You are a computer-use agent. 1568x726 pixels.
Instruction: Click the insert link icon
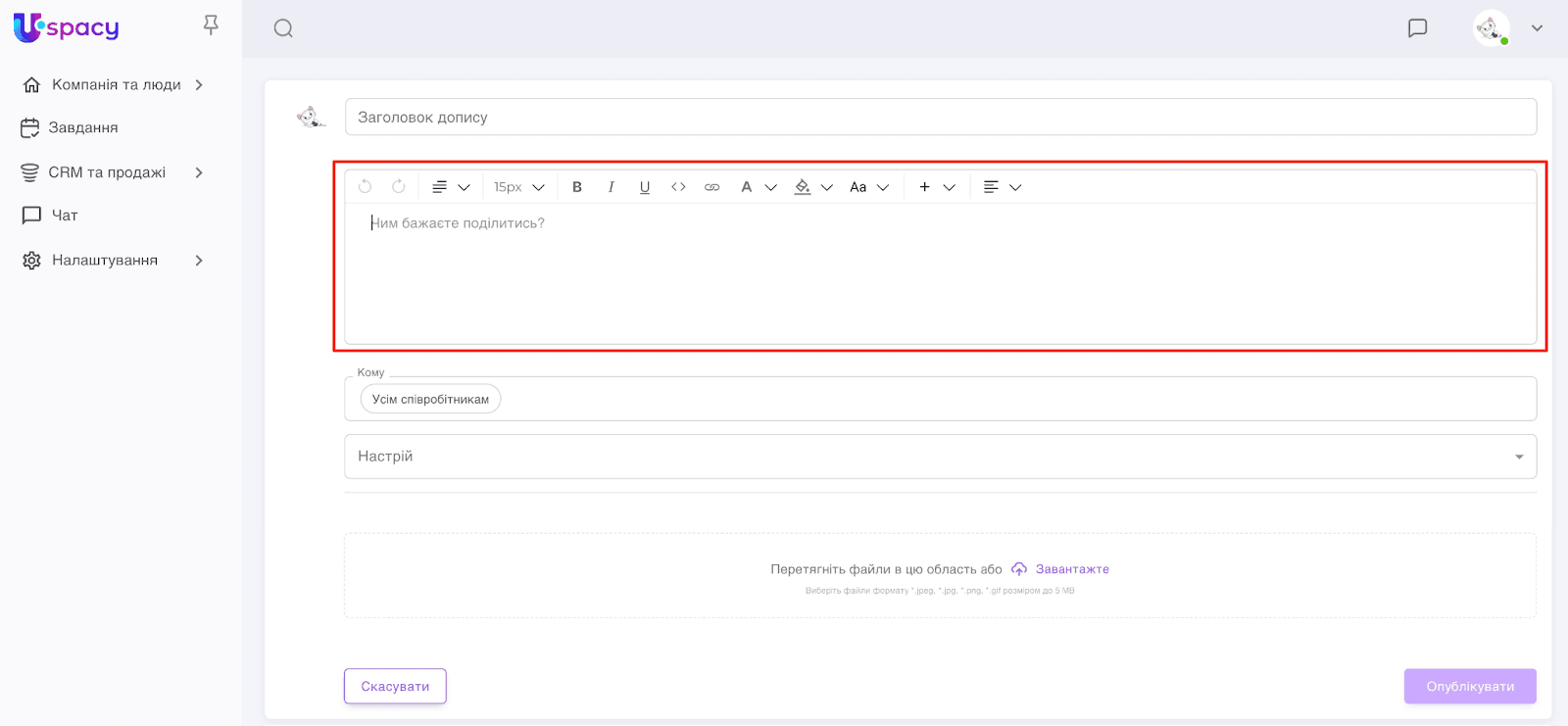[712, 187]
